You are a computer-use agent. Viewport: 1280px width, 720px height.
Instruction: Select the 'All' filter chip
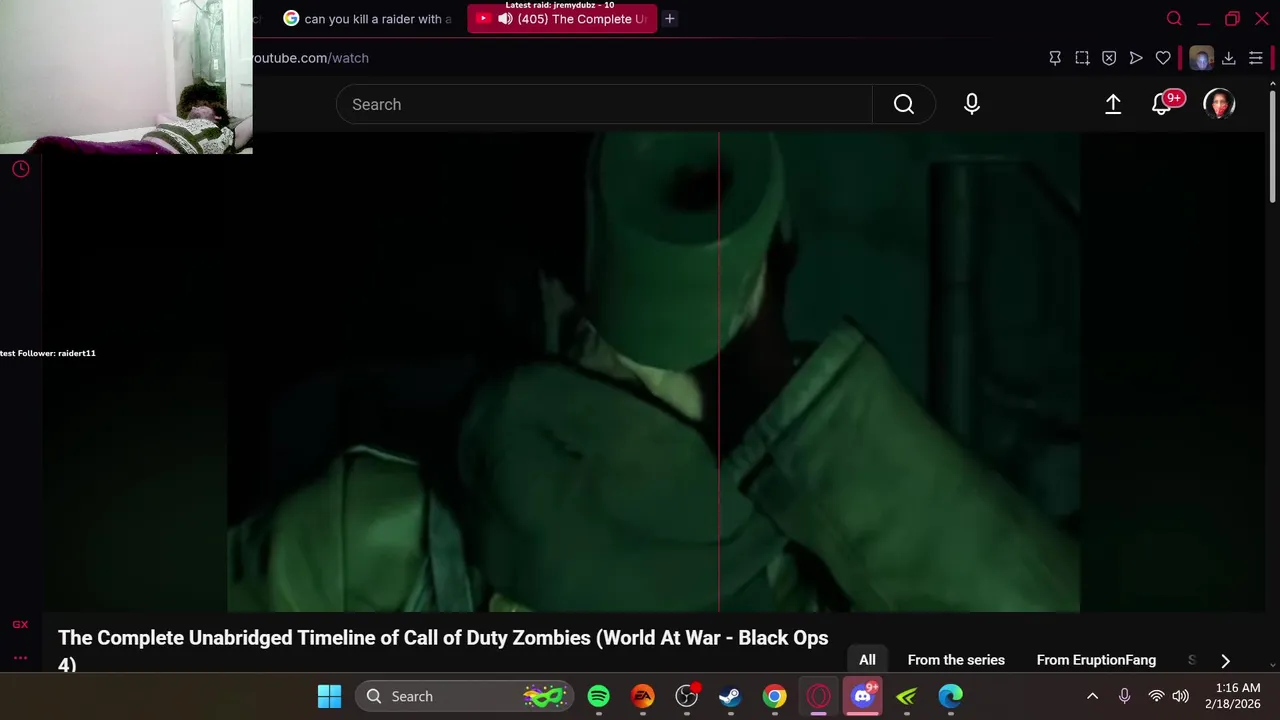click(867, 660)
